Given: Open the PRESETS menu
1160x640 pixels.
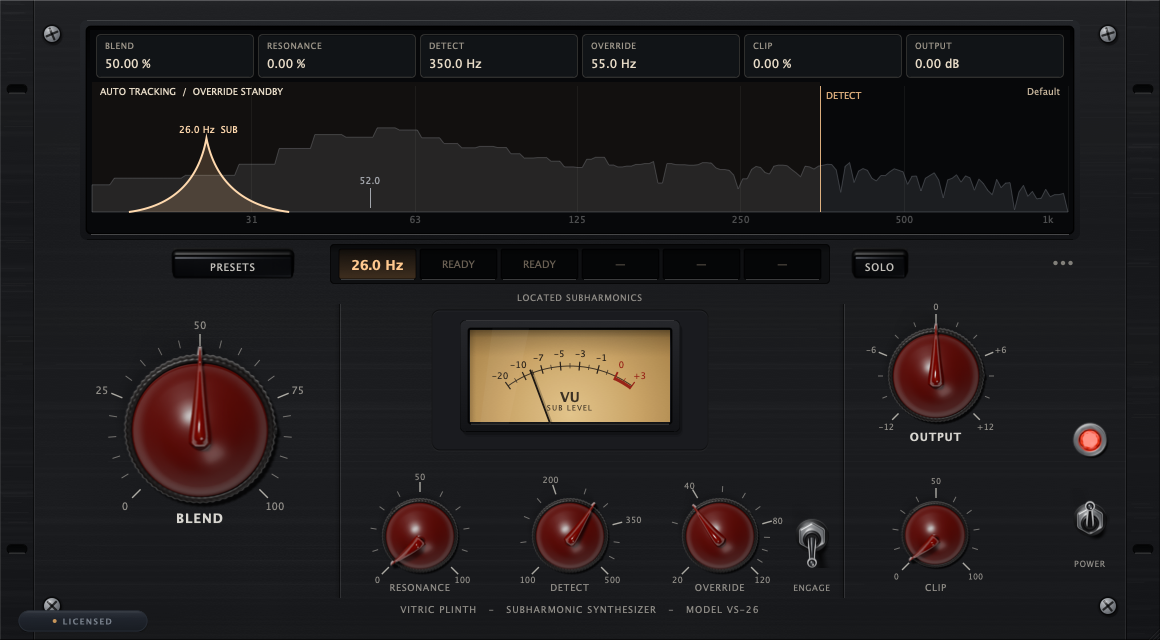Looking at the screenshot, I should tap(232, 265).
